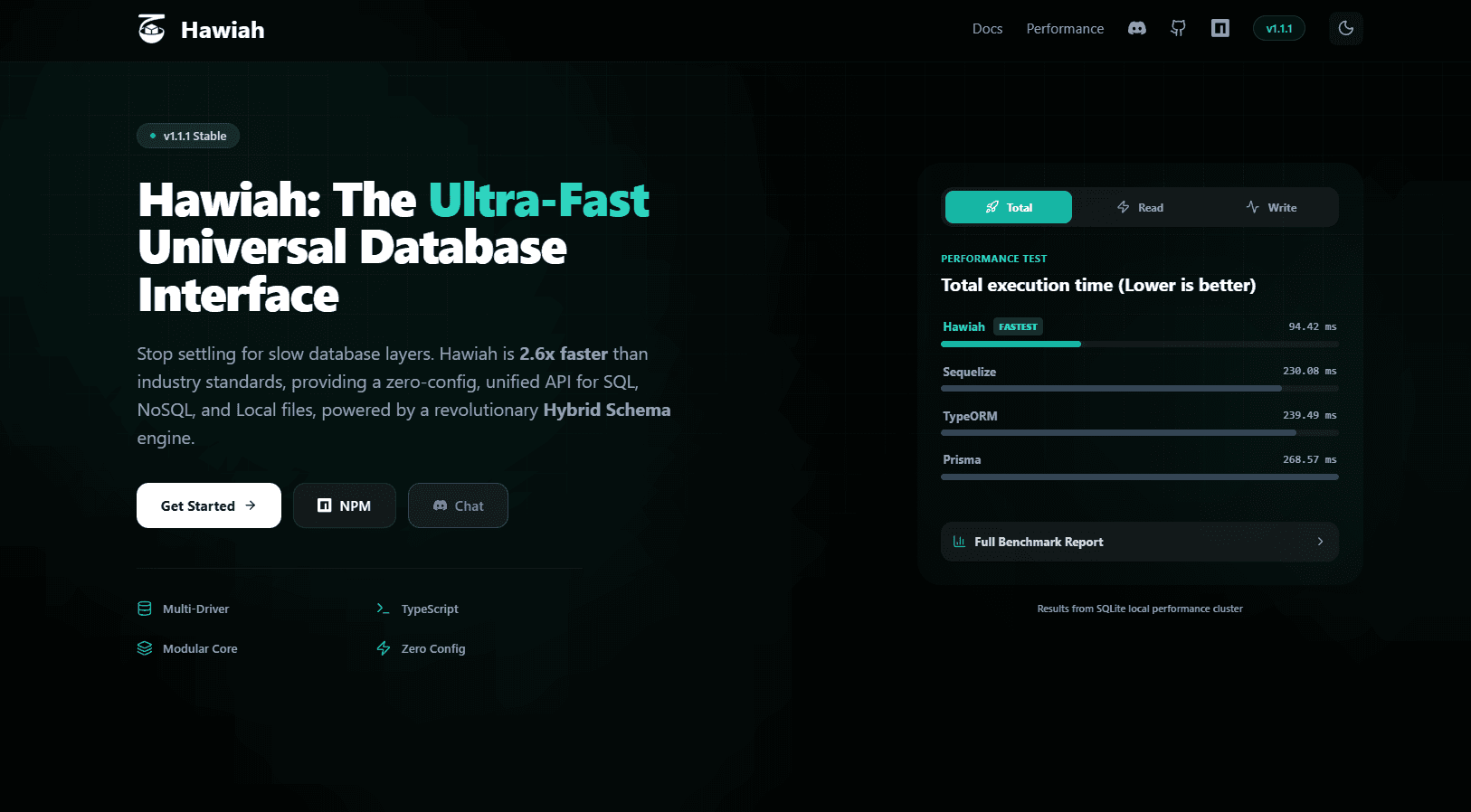Click the Hawiah performance progress bar
This screenshot has width=1471, height=812.
pos(1011,345)
